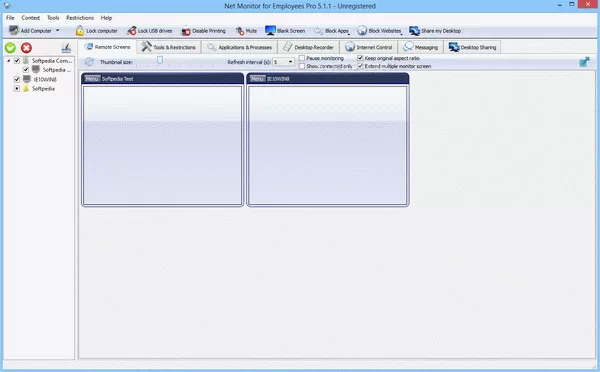Open the File menu
Image resolution: width=600 pixels, height=372 pixels.
[10, 18]
